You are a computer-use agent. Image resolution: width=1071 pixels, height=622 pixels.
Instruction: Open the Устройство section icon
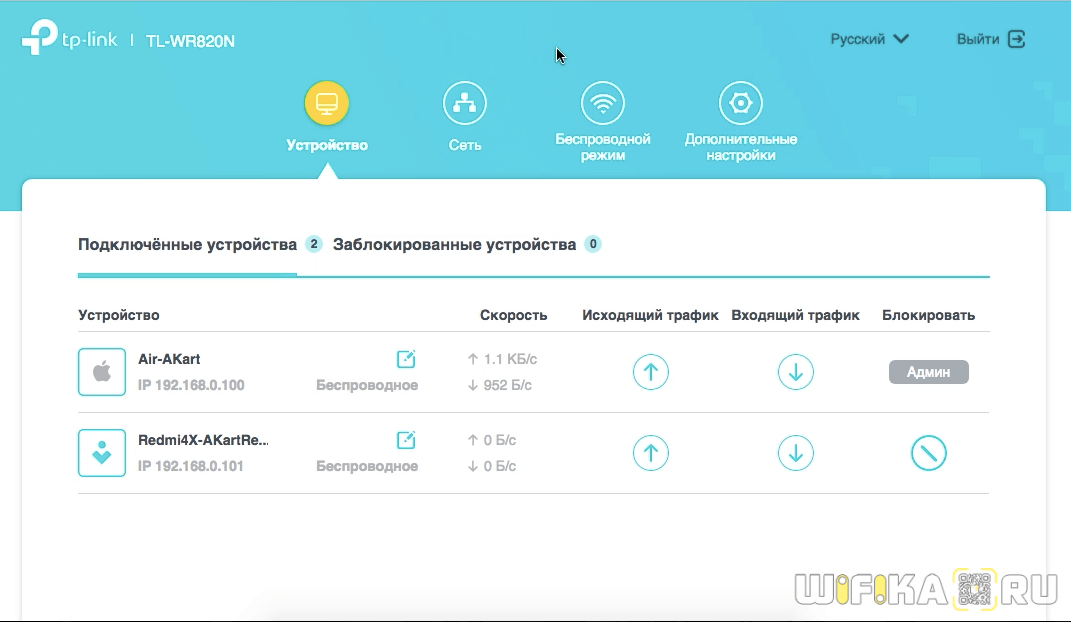click(327, 103)
